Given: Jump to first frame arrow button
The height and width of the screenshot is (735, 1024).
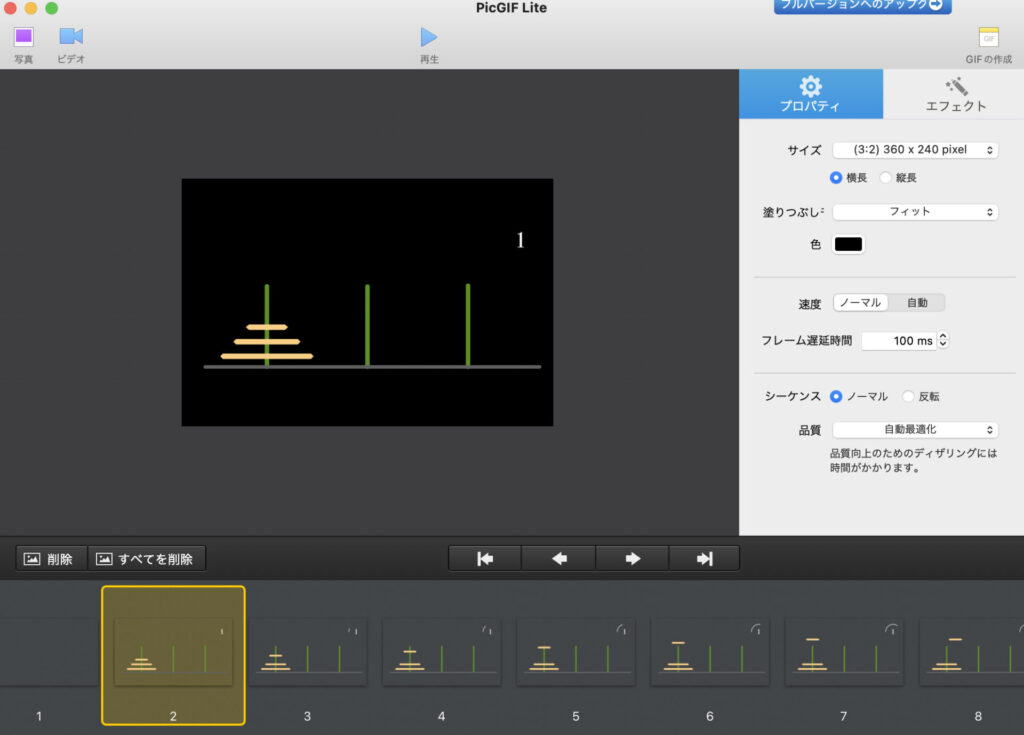Looking at the screenshot, I should coord(485,558).
